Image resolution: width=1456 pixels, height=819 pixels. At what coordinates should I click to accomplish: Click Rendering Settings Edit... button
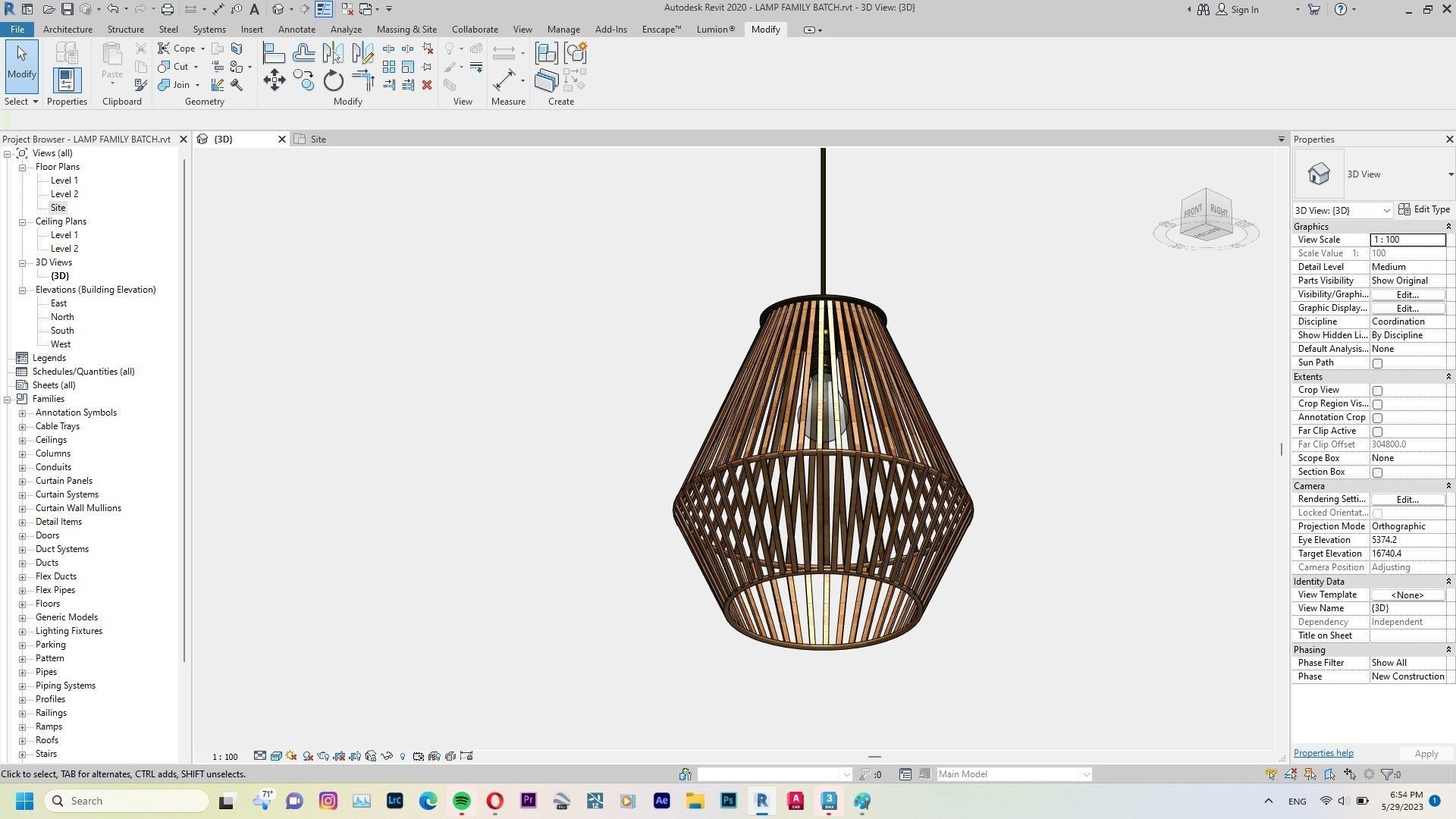[x=1407, y=500]
